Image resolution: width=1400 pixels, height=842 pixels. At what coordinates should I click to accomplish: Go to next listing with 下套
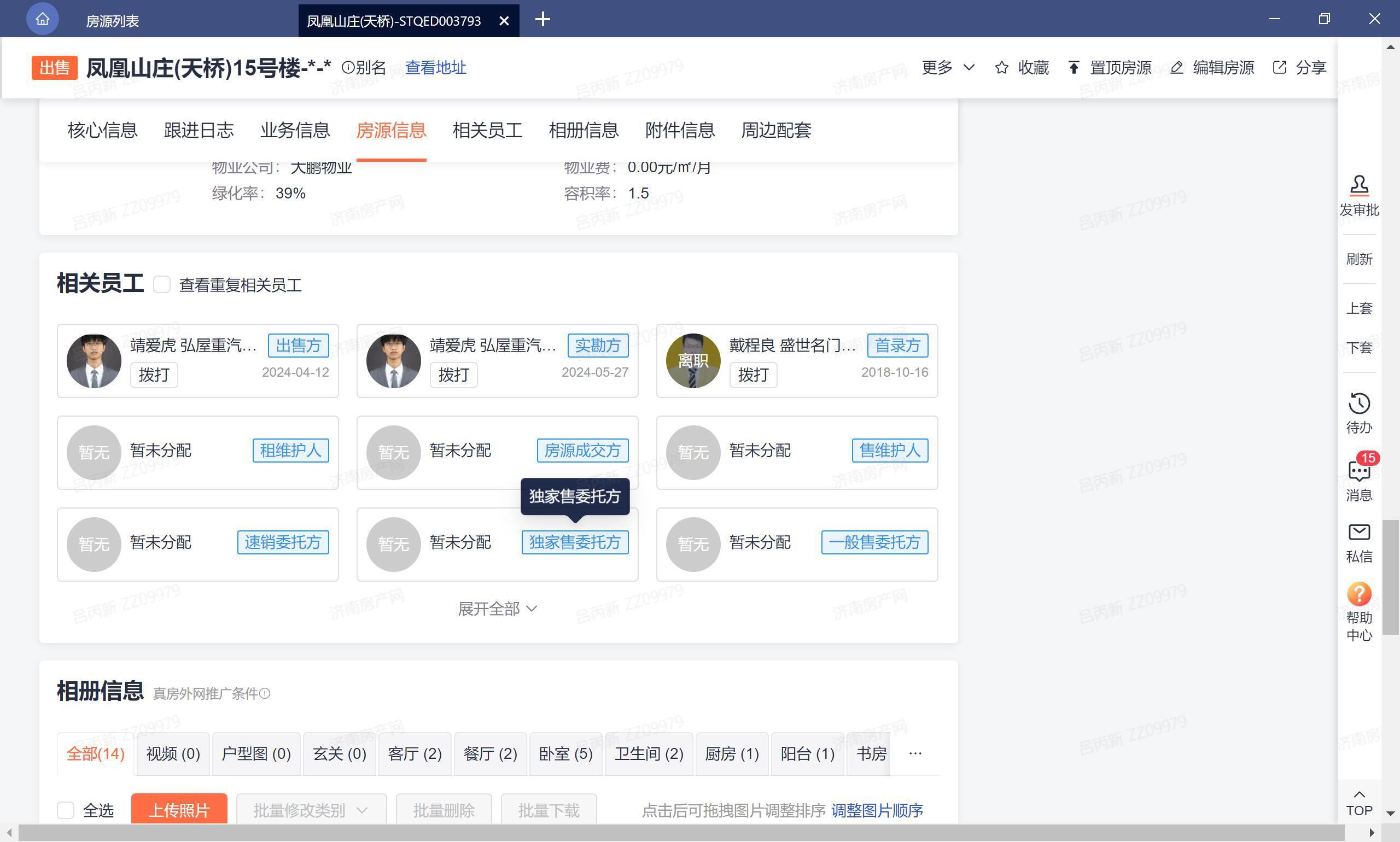[x=1358, y=347]
